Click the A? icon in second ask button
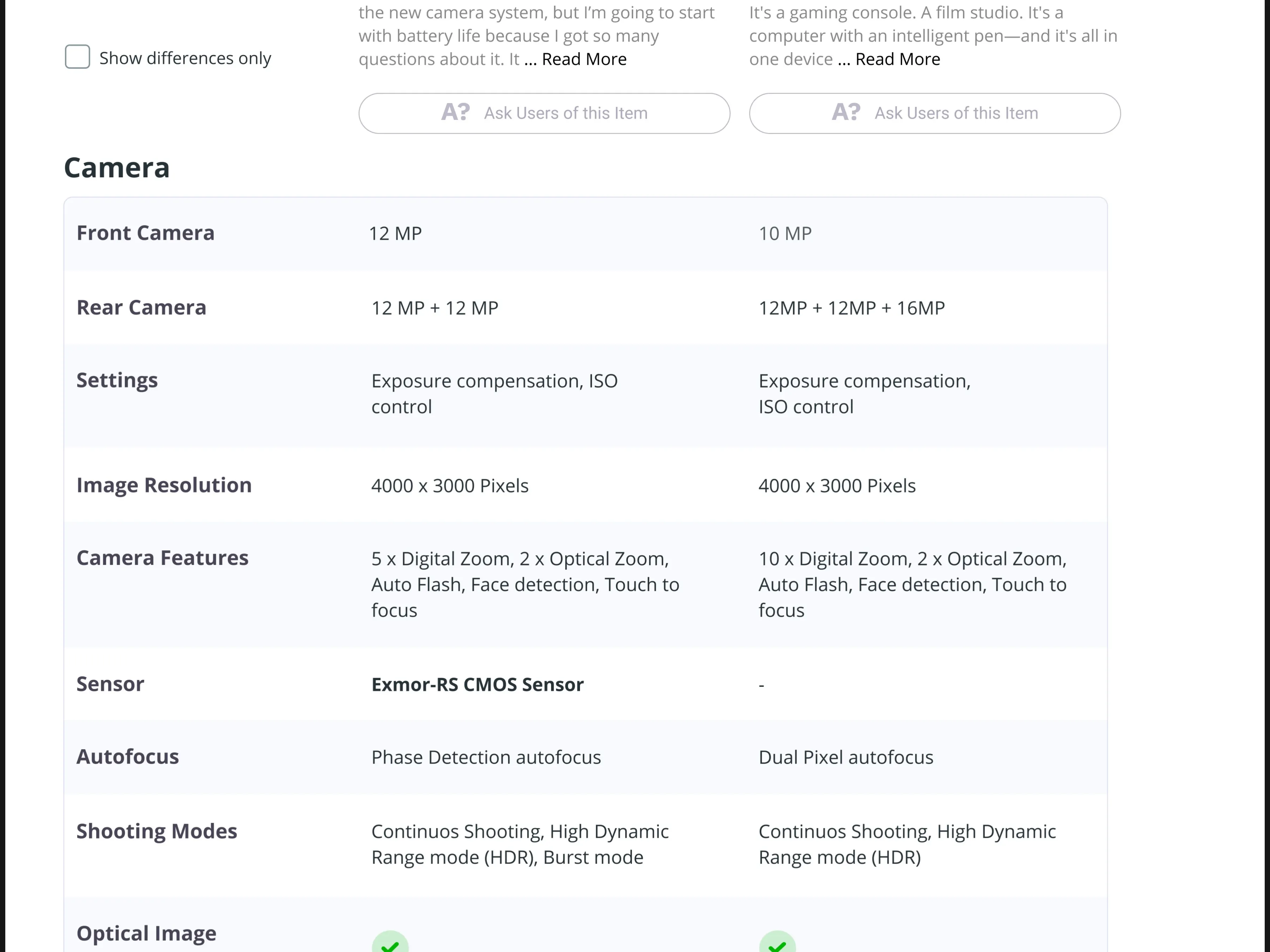 [846, 112]
